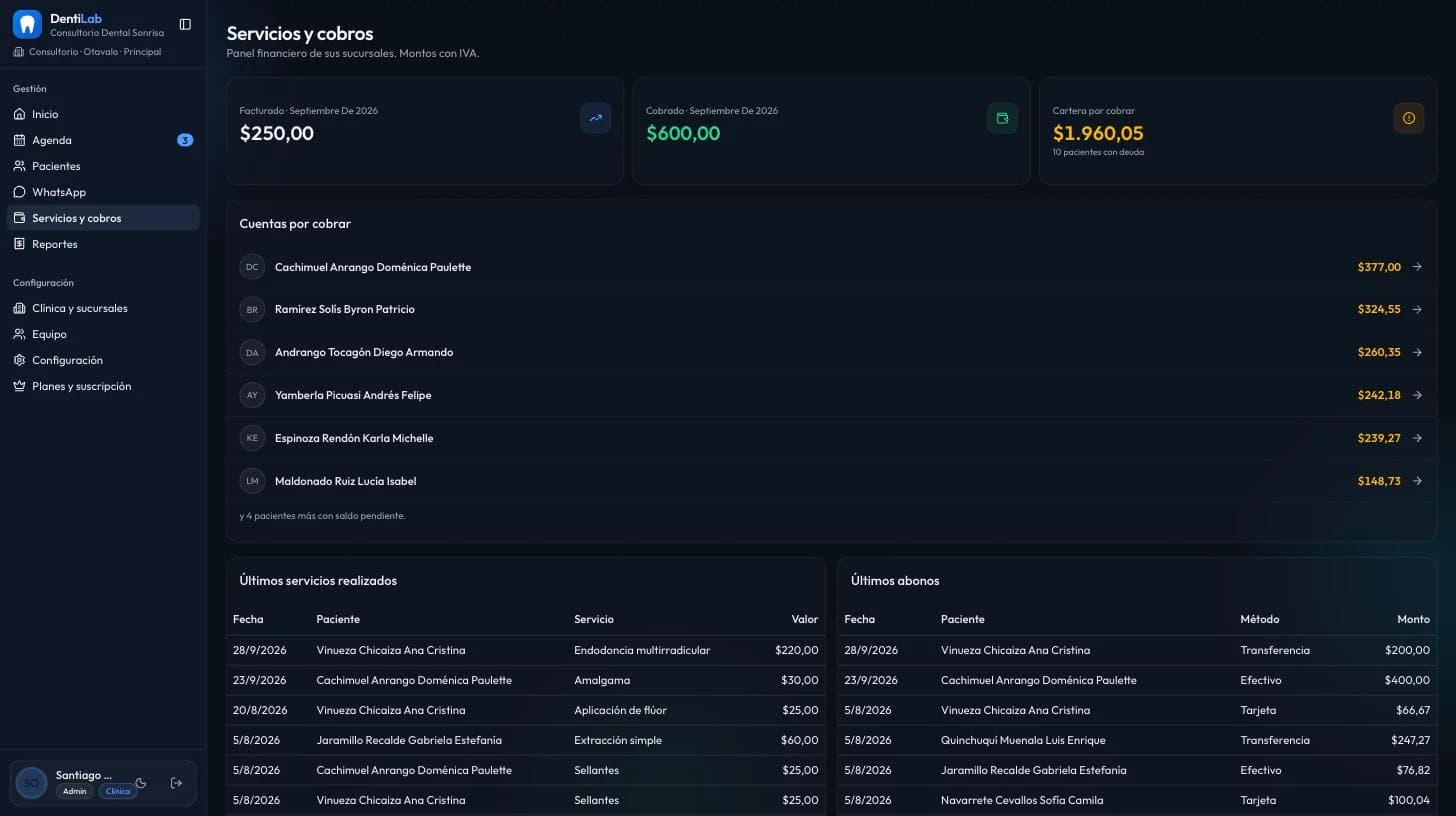Open the Inicio menu item
Viewport: 1456px width, 816px height.
[103, 114]
